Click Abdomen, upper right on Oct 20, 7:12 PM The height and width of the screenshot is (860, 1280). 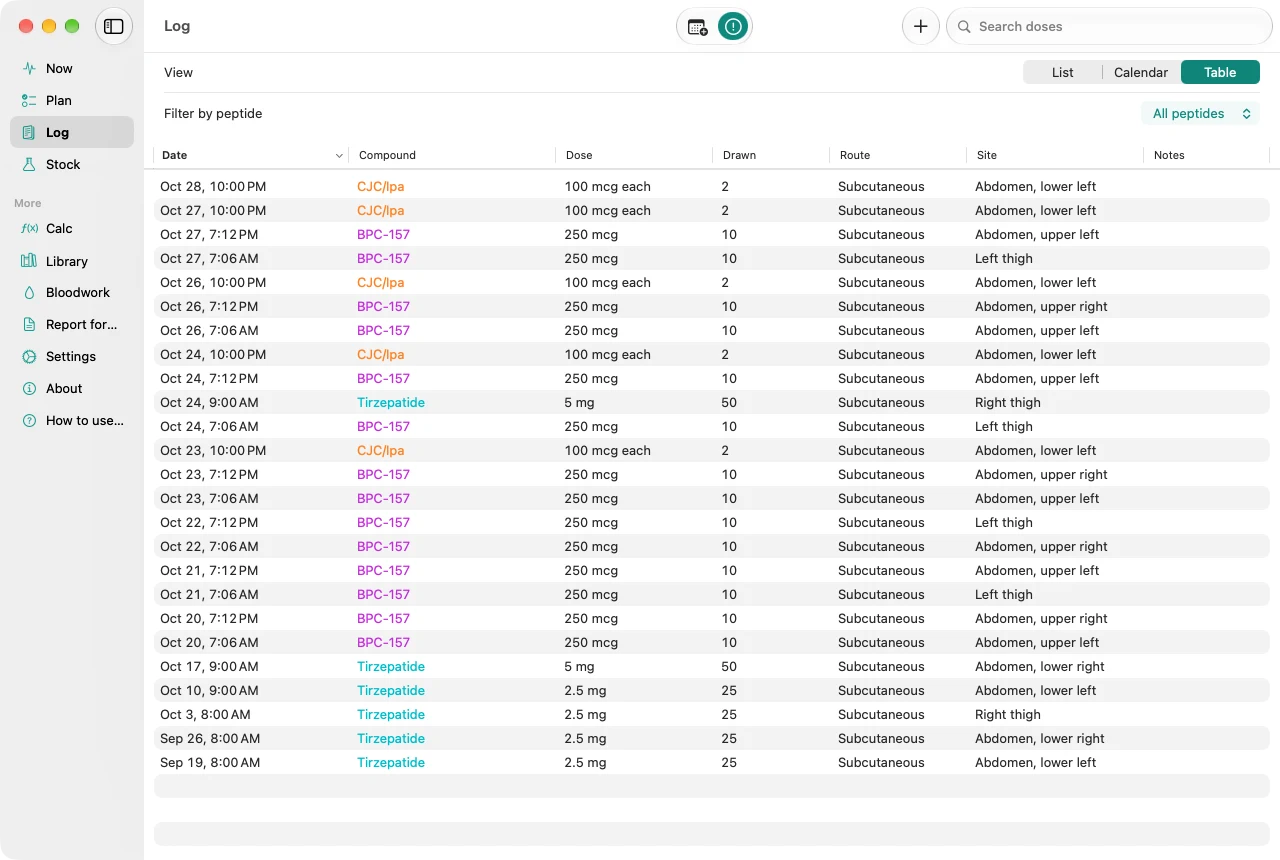[x=1041, y=618]
